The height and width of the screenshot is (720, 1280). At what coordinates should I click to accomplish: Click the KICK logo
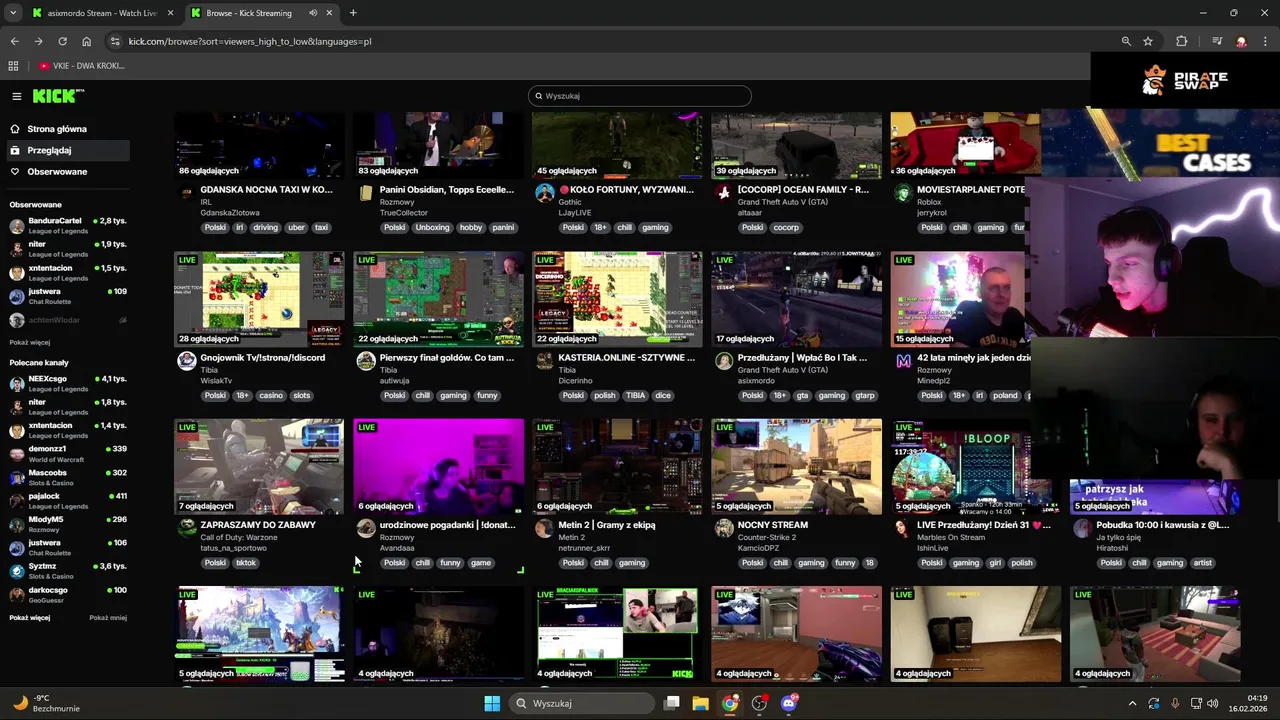pyautogui.click(x=58, y=96)
